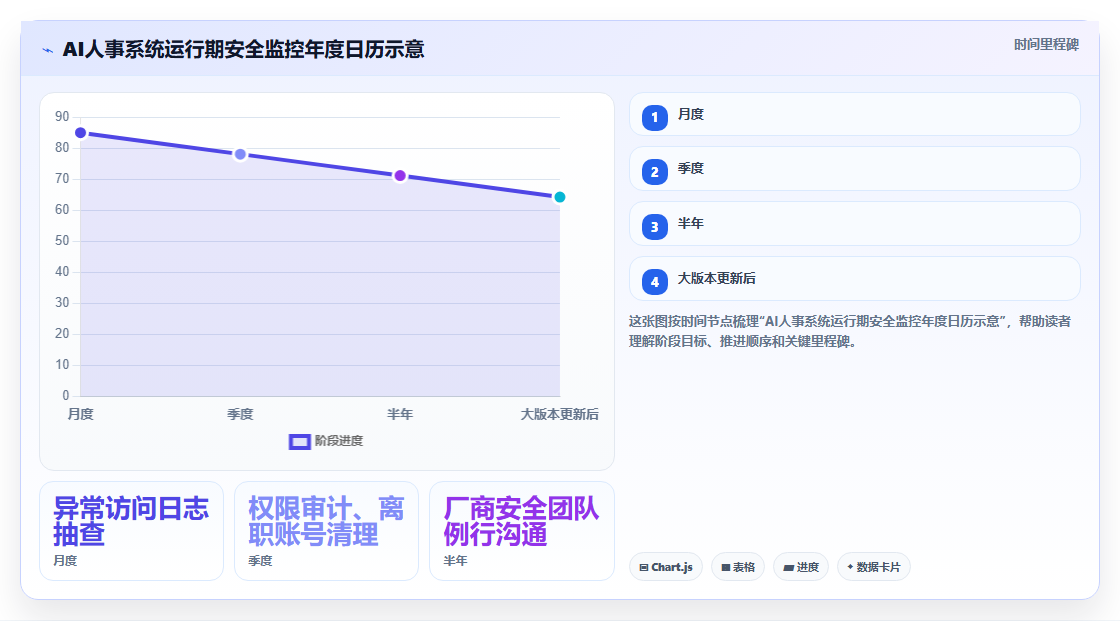This screenshot has height=621, width=1120.
Task: Click the purple 半年 data point
Action: click(x=400, y=176)
